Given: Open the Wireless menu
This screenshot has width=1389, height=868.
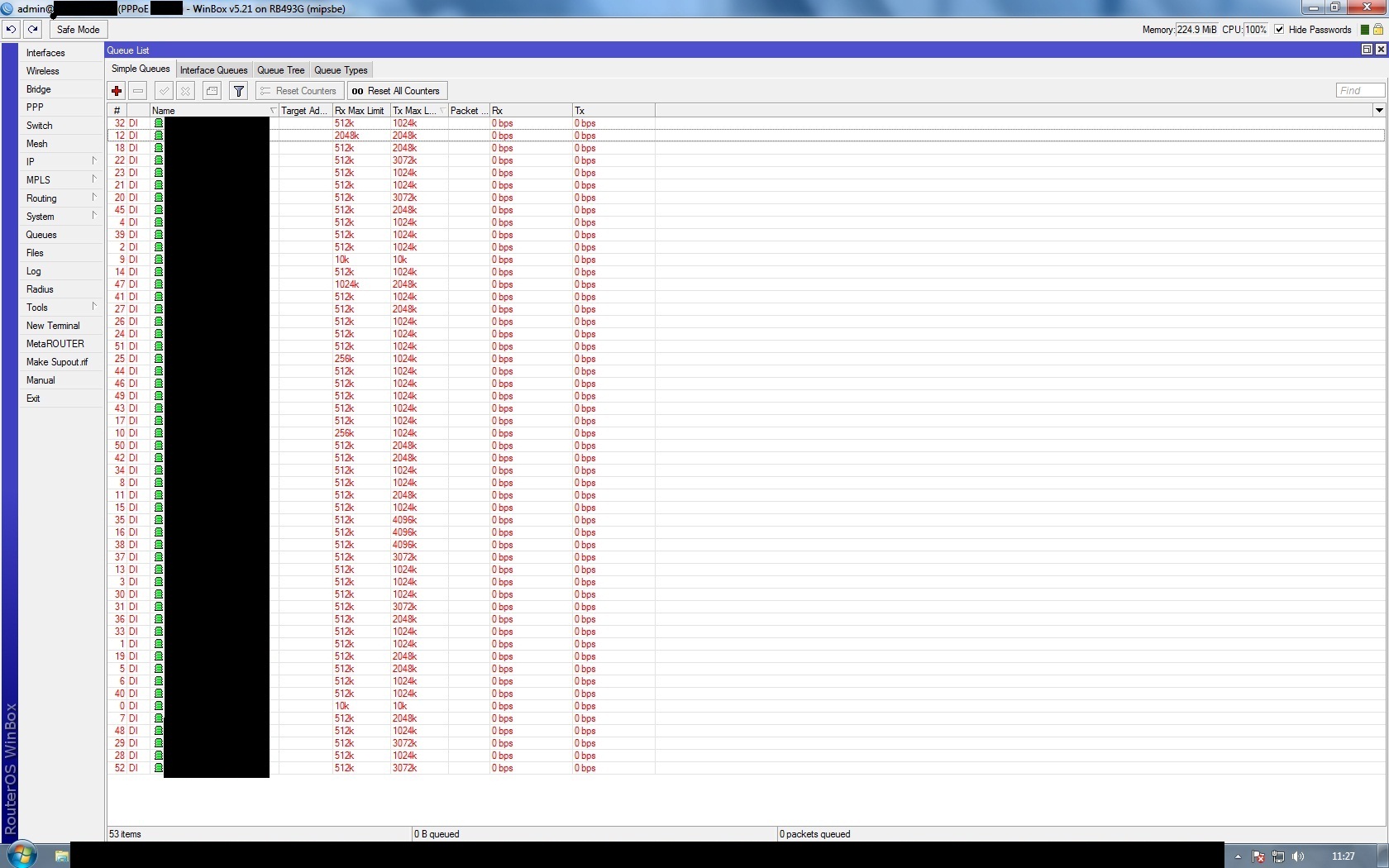Looking at the screenshot, I should 61,71.
